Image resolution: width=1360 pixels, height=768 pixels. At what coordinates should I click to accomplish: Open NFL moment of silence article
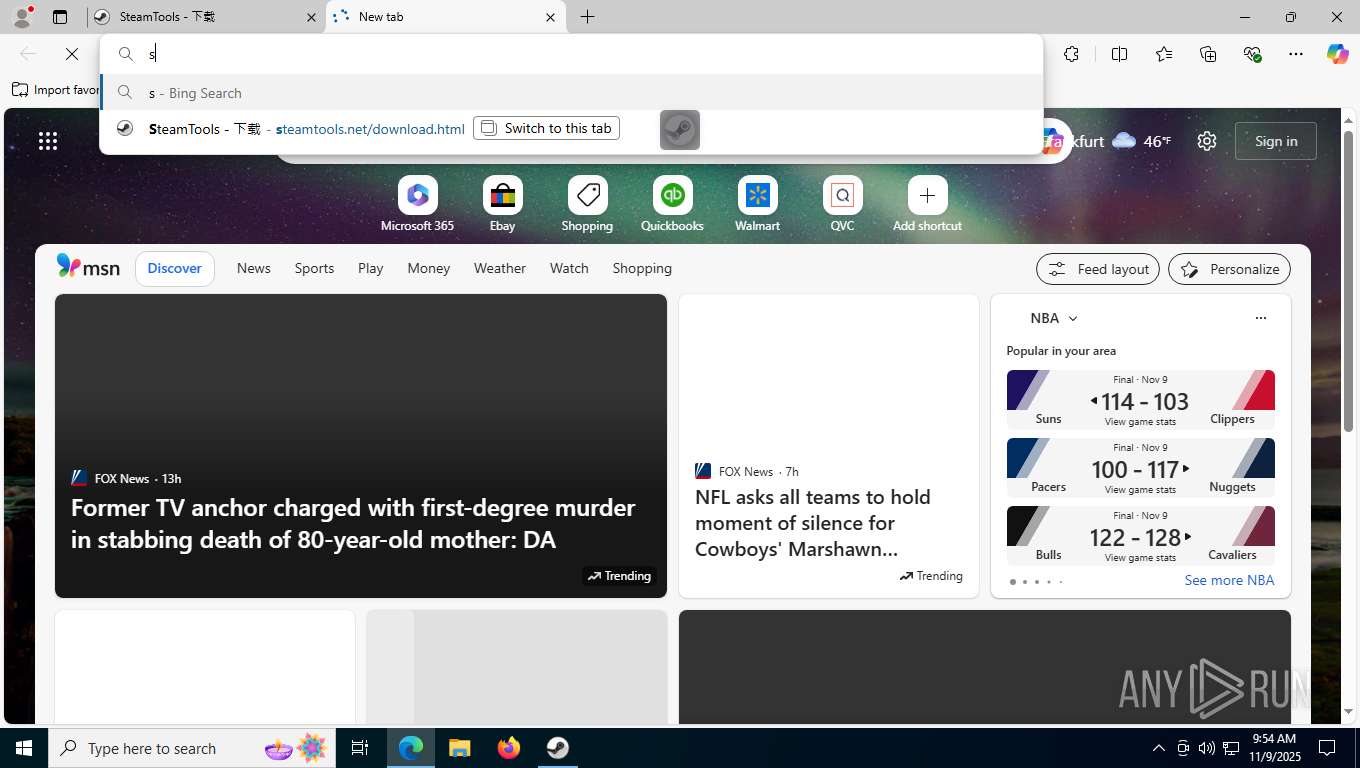tap(813, 523)
